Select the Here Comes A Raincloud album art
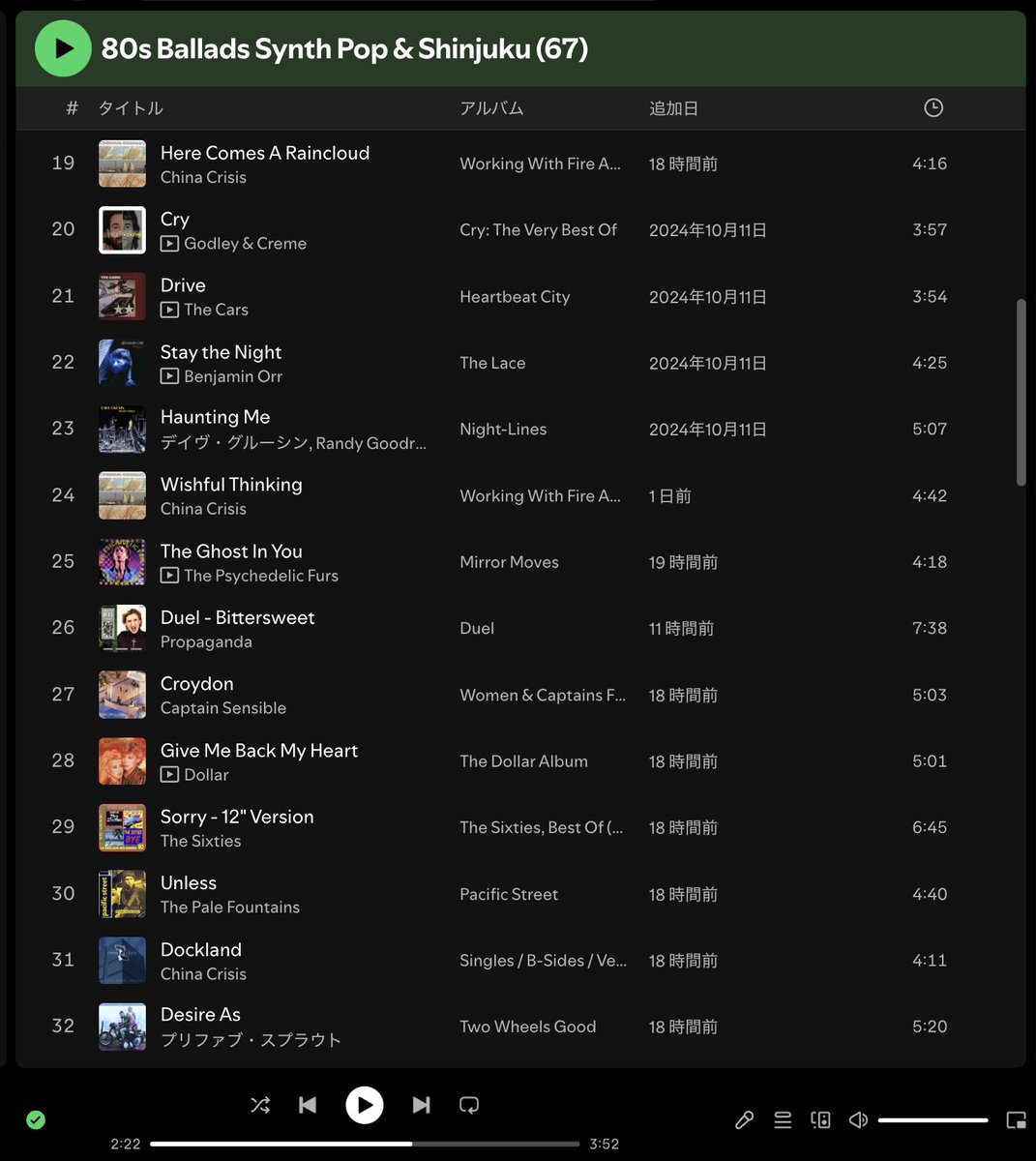Viewport: 1036px width, 1161px height. click(122, 164)
